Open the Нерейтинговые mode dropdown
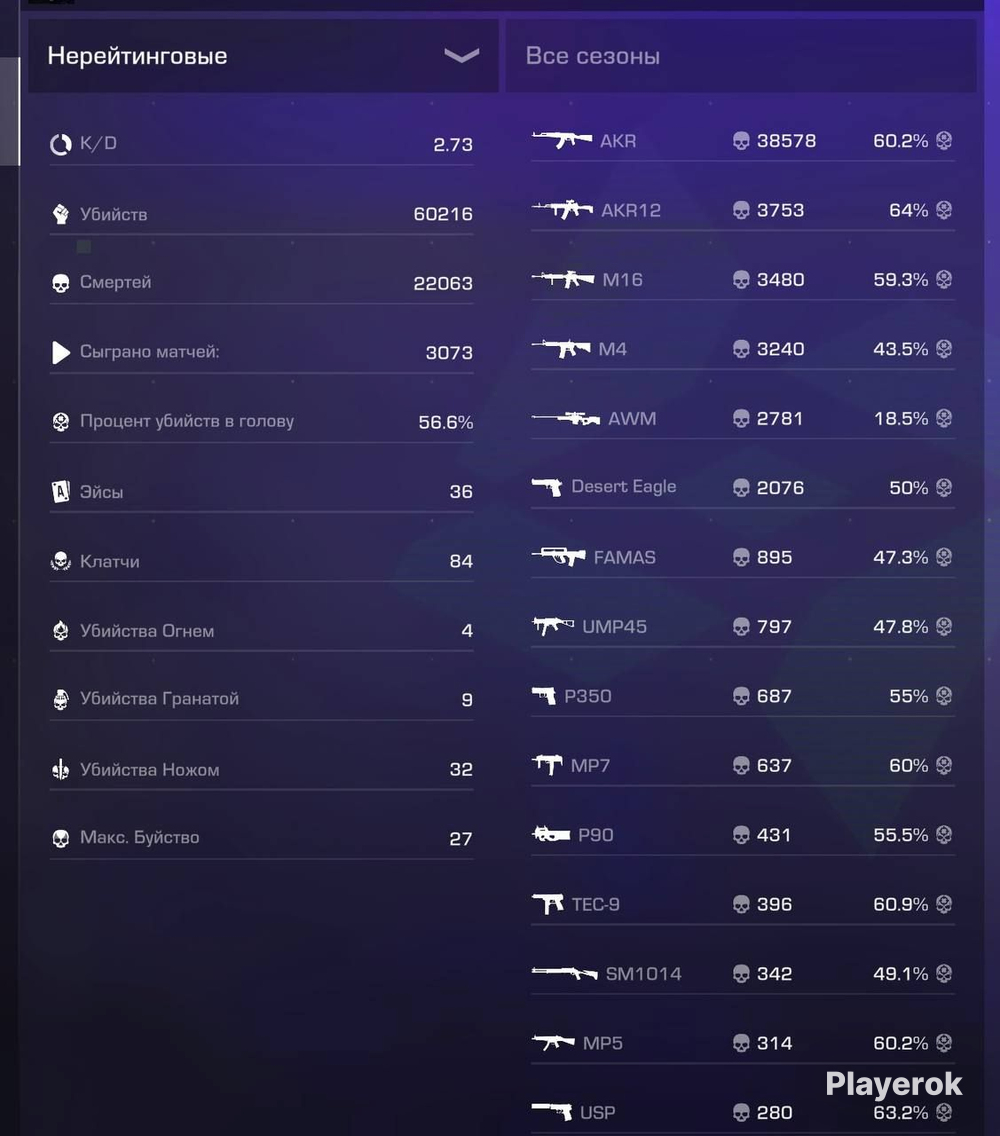This screenshot has width=1000, height=1136. (x=263, y=56)
